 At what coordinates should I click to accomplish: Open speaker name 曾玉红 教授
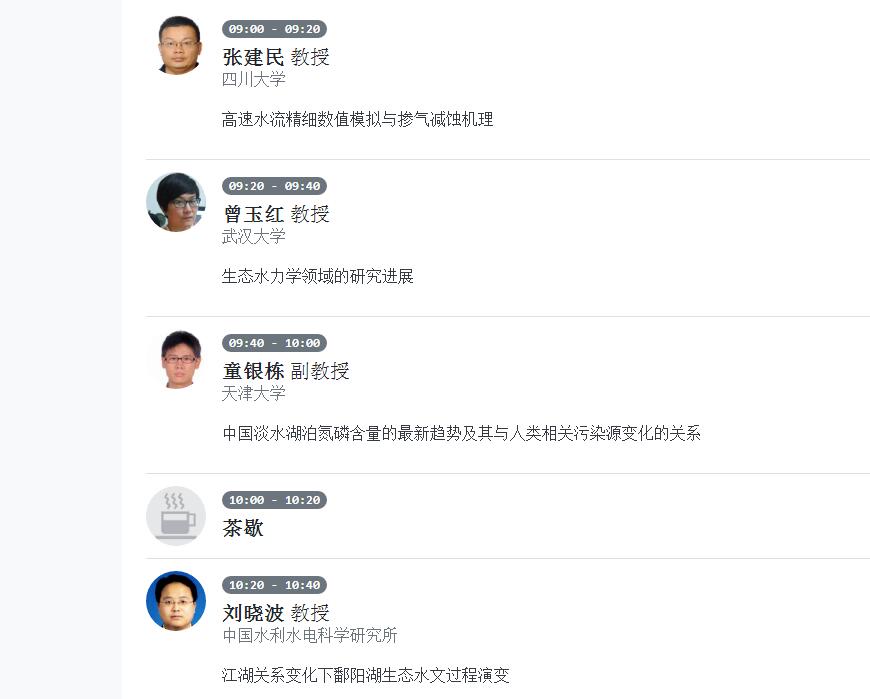[275, 214]
